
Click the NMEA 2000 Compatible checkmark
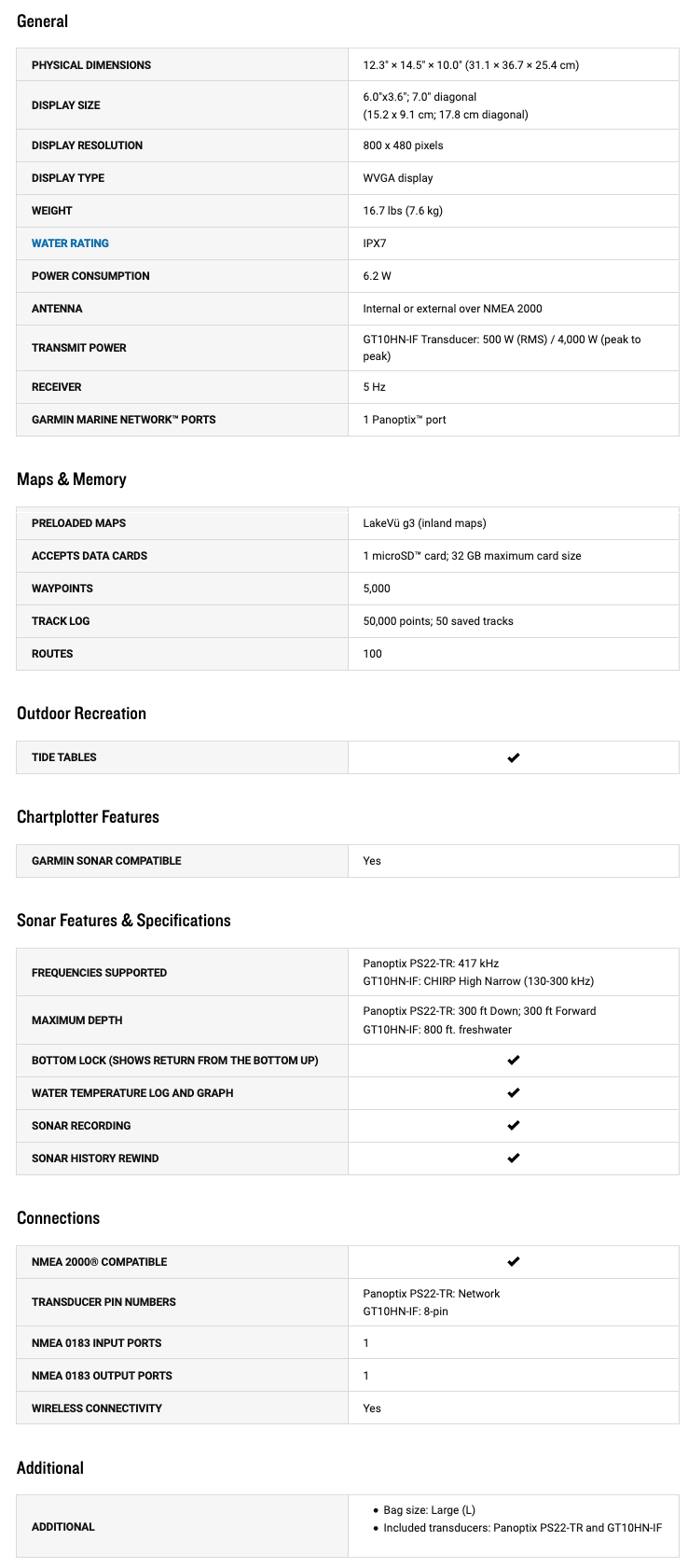tap(513, 1262)
